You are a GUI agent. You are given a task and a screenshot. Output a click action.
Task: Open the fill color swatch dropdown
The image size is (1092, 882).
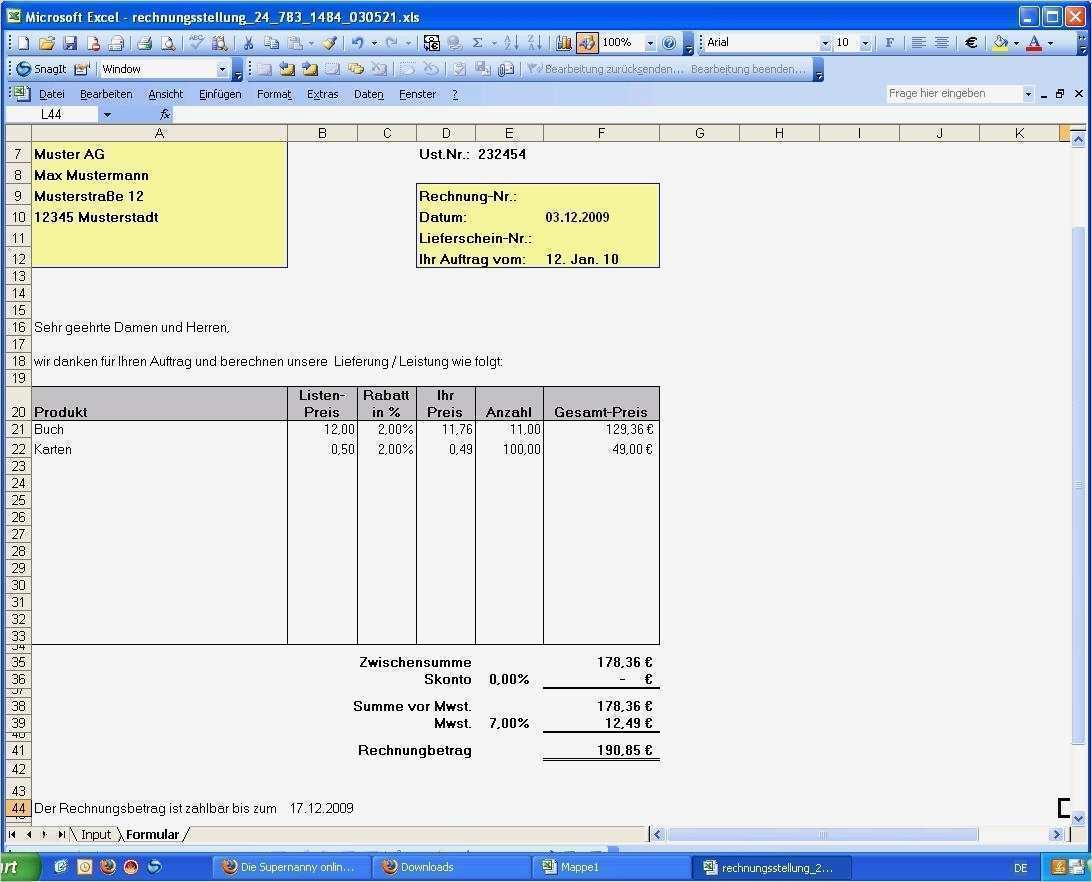pyautogui.click(x=1017, y=43)
